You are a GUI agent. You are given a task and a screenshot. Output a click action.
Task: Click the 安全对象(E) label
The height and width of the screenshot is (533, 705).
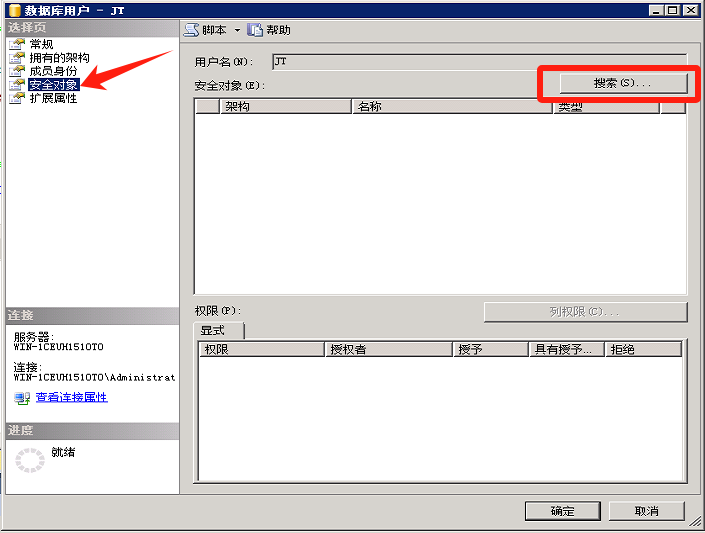[x=229, y=85]
